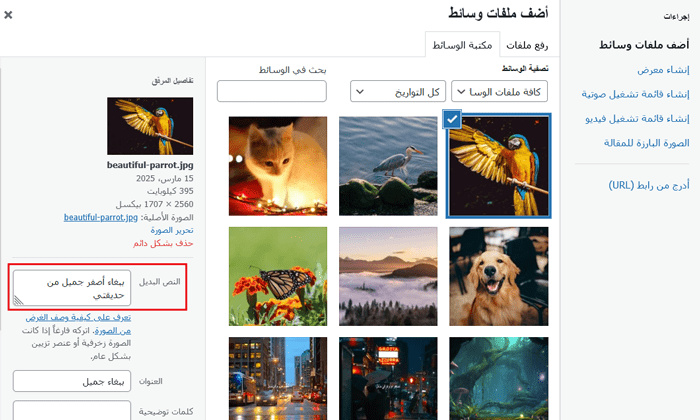700x420 pixels.
Task: Click the العنوان title field
Action: click(x=72, y=381)
